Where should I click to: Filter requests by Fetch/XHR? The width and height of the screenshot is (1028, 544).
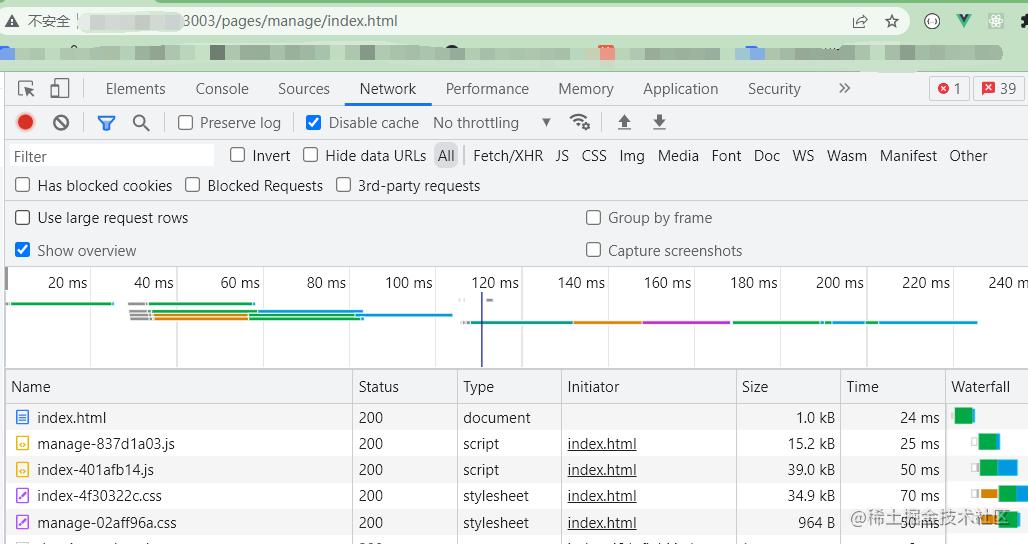point(508,156)
